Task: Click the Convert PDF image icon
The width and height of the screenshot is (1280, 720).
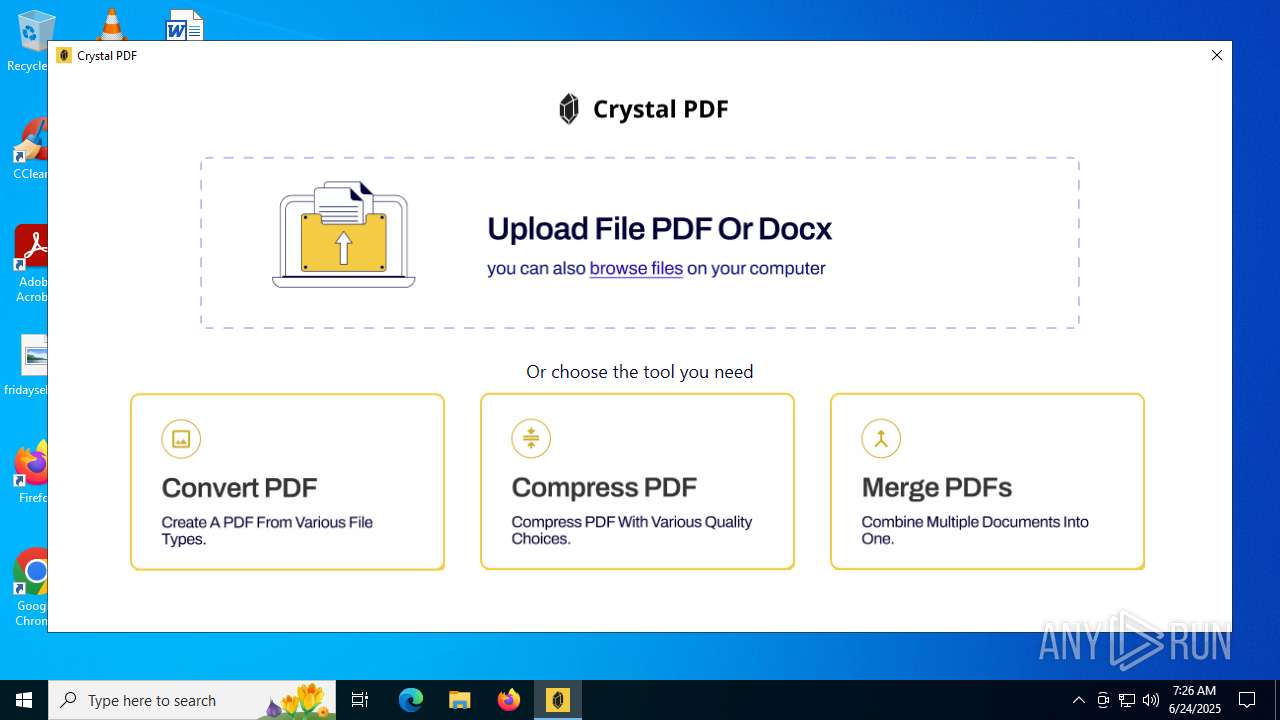Action: (181, 438)
